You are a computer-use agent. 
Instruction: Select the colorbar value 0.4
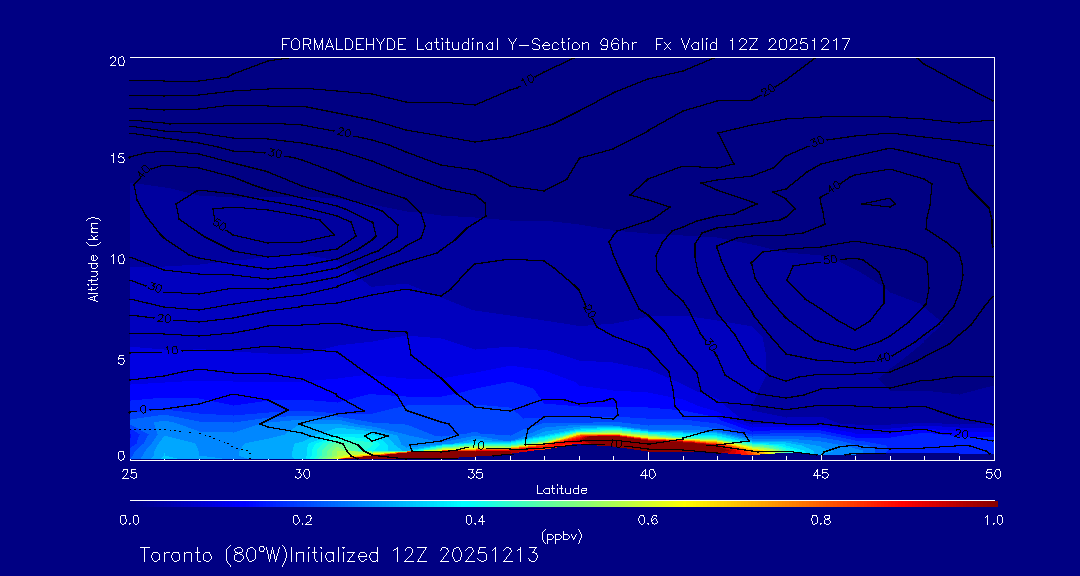[x=475, y=520]
